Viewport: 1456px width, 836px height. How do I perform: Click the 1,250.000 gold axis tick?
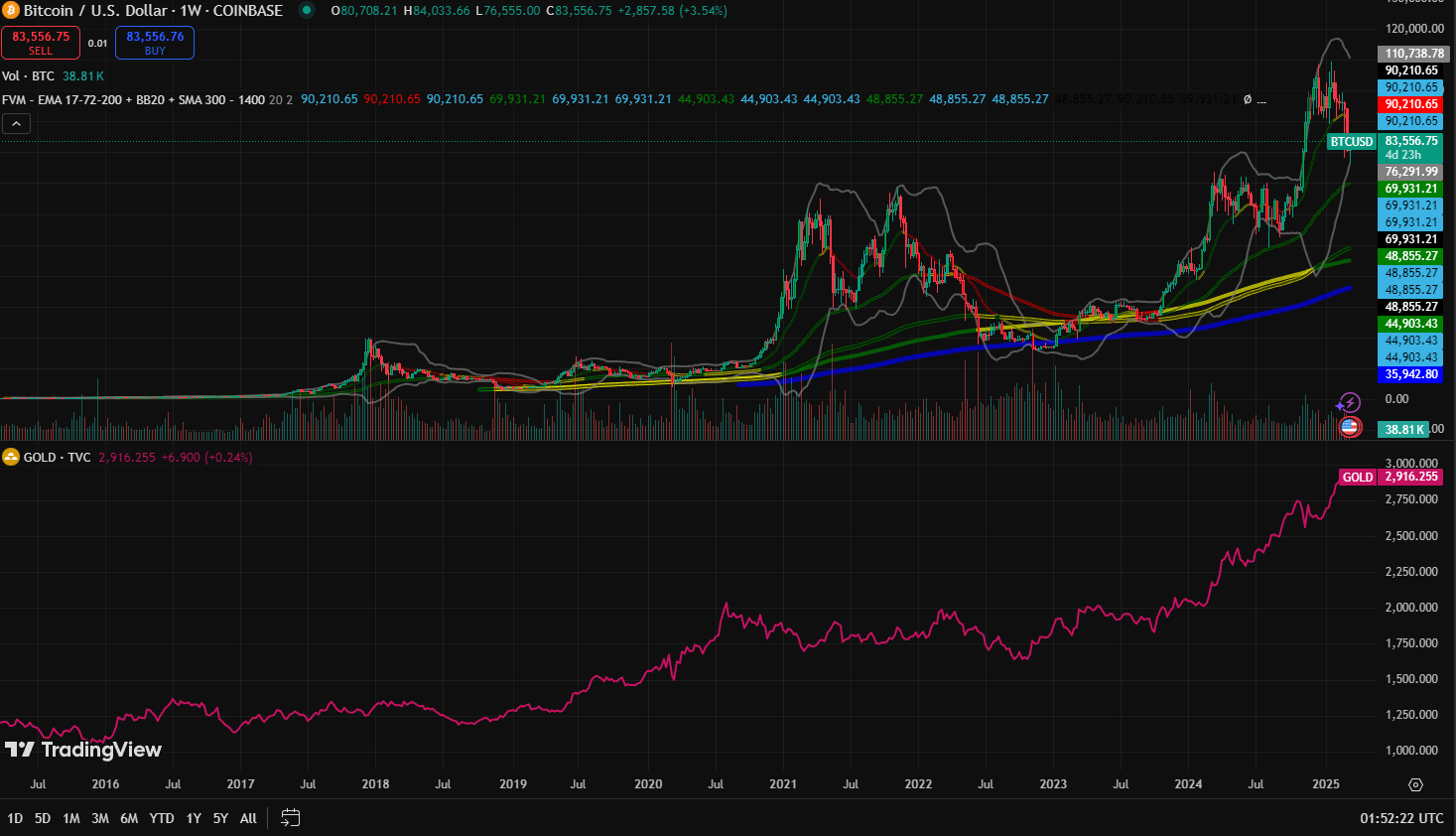[x=1411, y=715]
